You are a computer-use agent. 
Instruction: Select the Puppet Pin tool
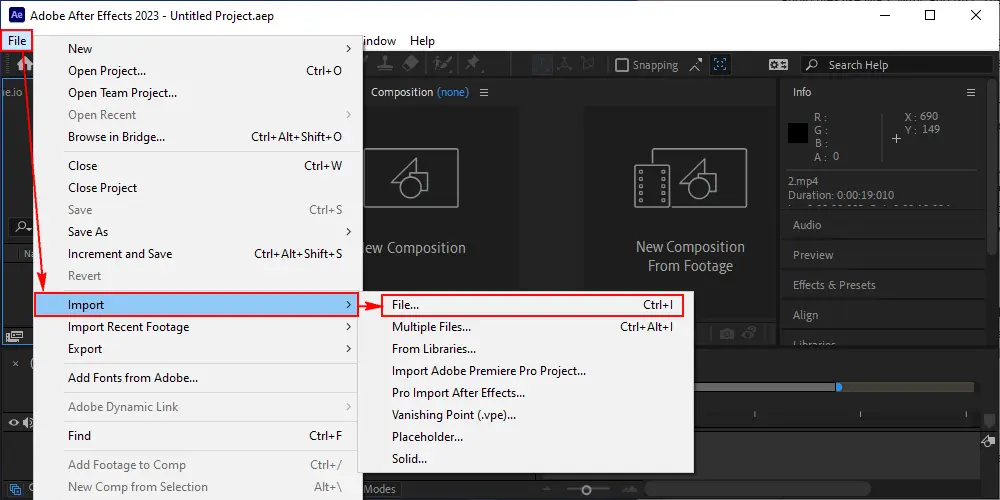pos(472,64)
